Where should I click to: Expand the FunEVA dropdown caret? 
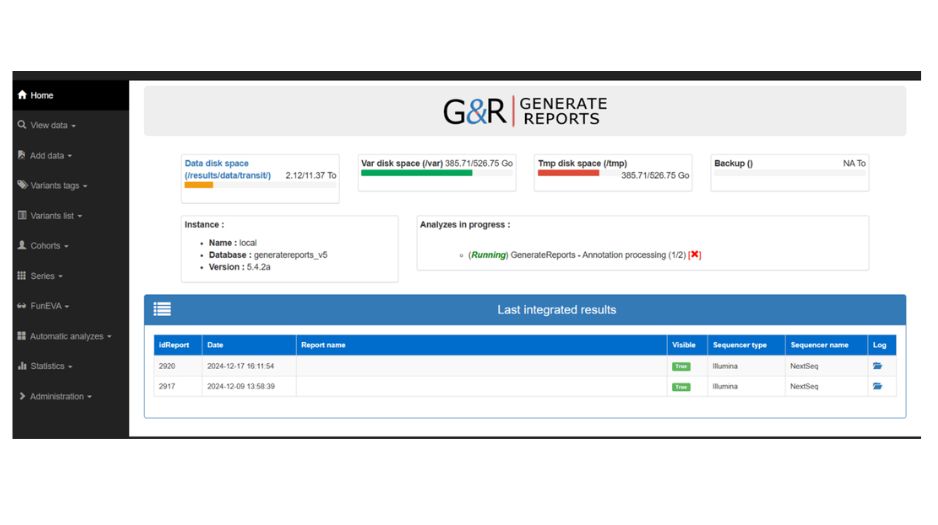pos(67,307)
